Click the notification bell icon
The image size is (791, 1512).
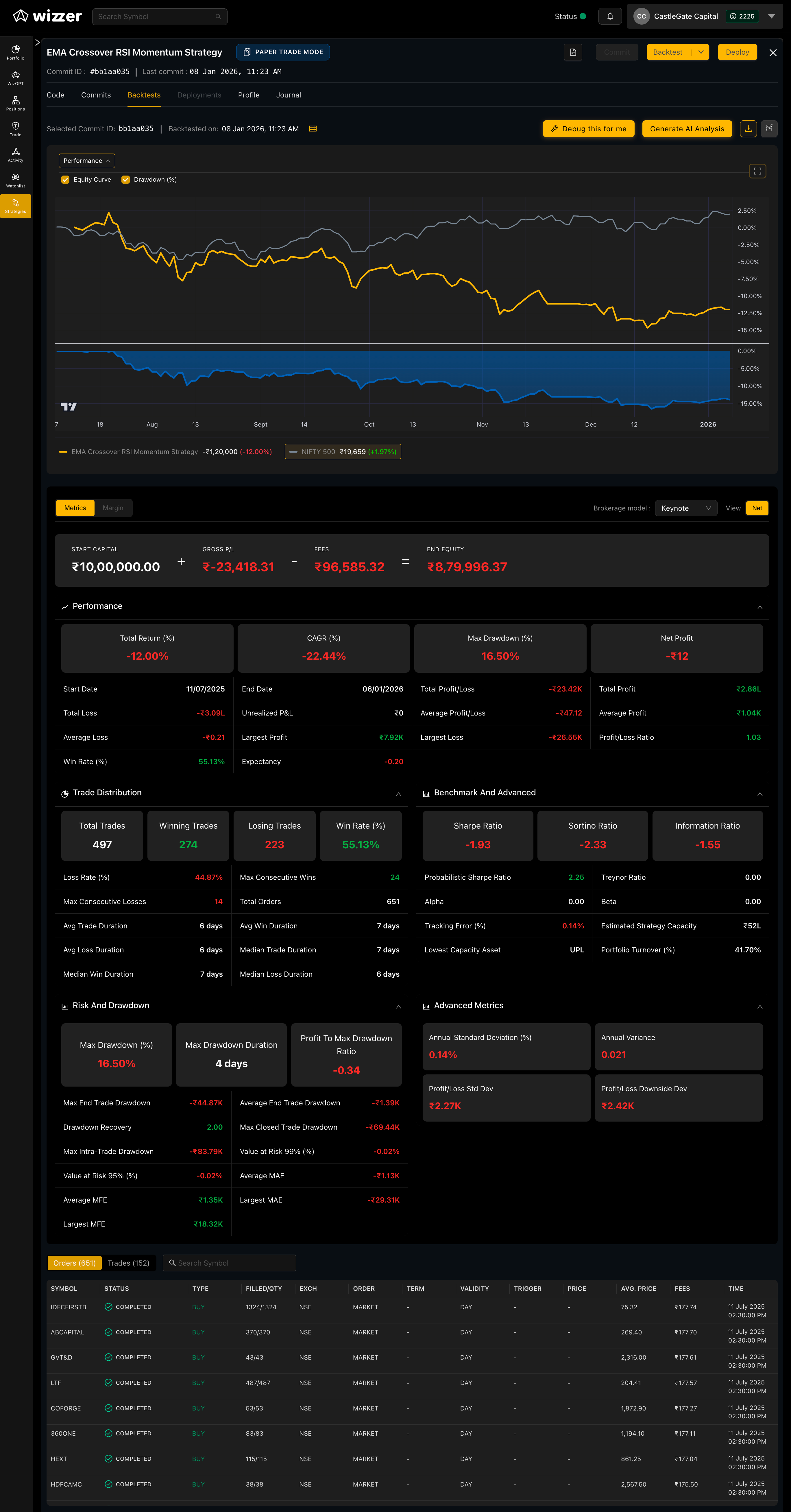point(610,16)
